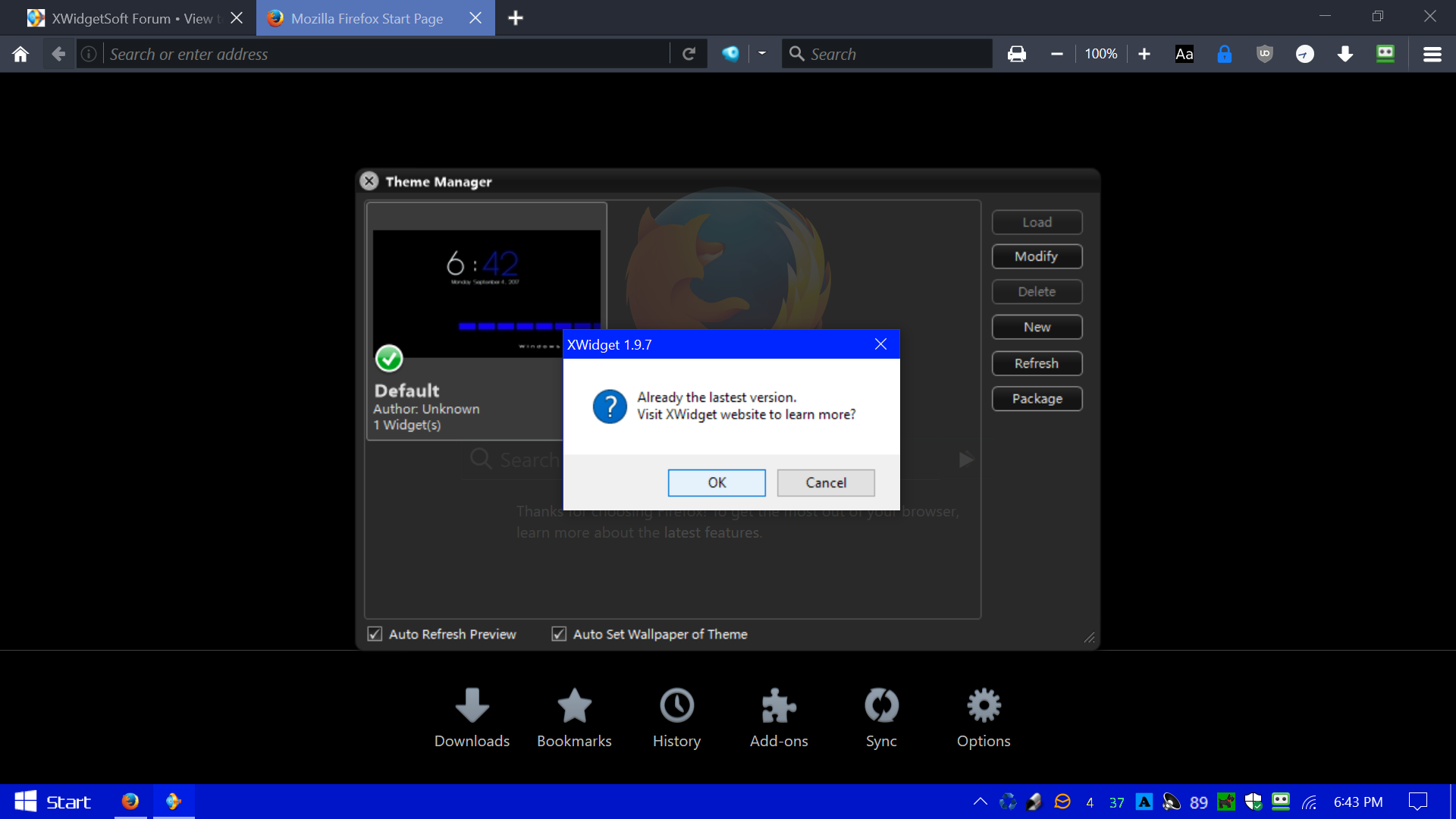
Task: Go back with the back arrow
Action: 58,54
